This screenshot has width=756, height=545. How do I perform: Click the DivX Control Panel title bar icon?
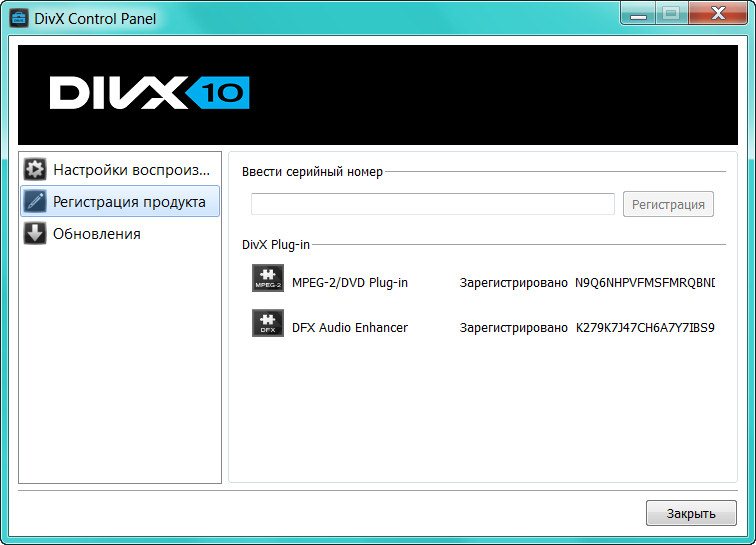(x=19, y=18)
